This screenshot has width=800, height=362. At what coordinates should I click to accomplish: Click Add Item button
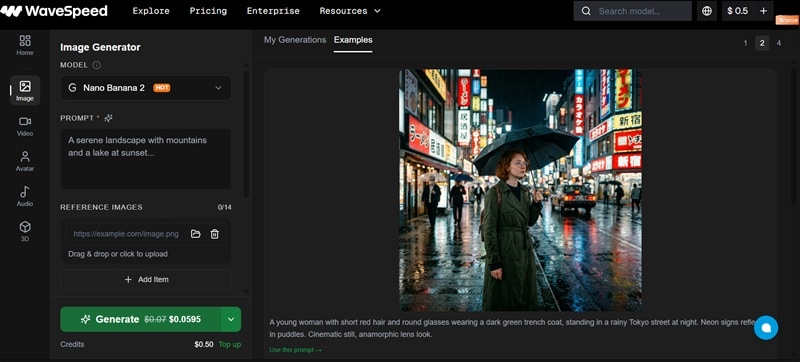click(x=146, y=279)
